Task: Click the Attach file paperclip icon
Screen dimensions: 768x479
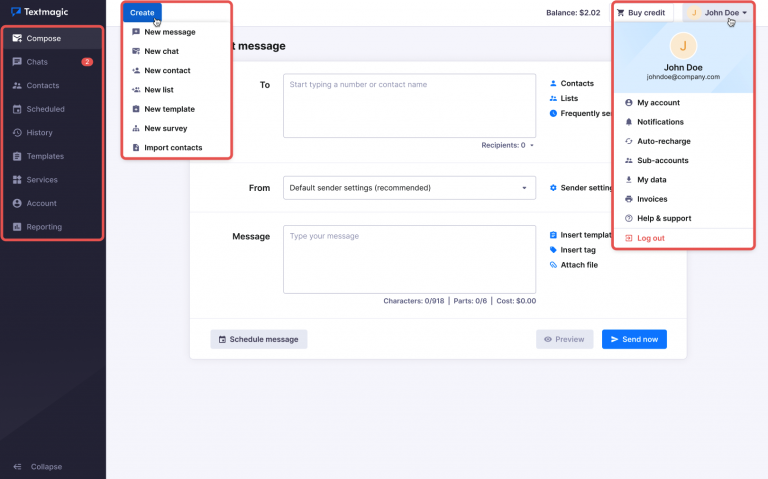Action: click(553, 265)
